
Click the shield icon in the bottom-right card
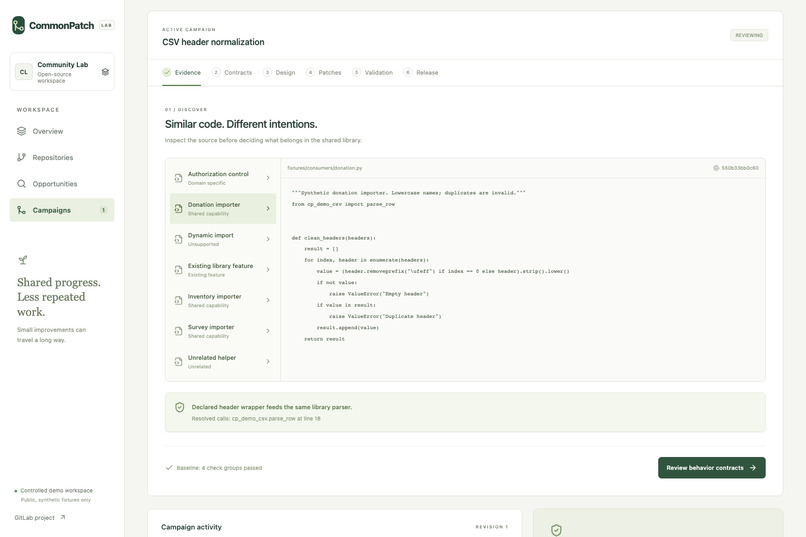click(556, 530)
